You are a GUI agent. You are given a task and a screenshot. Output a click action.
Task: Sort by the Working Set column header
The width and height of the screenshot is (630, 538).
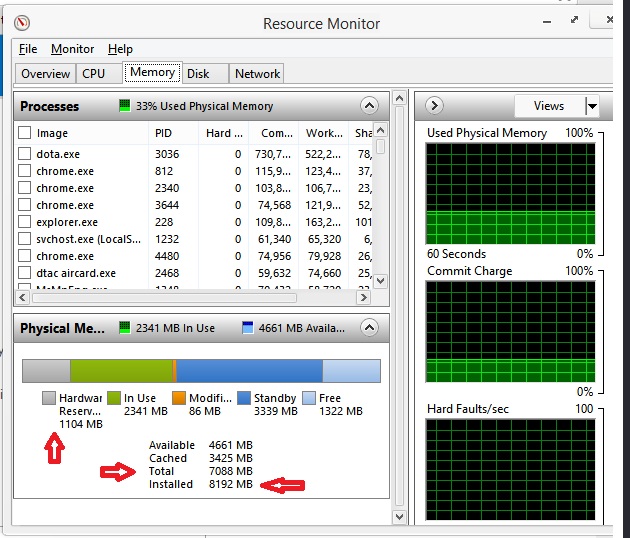point(324,133)
